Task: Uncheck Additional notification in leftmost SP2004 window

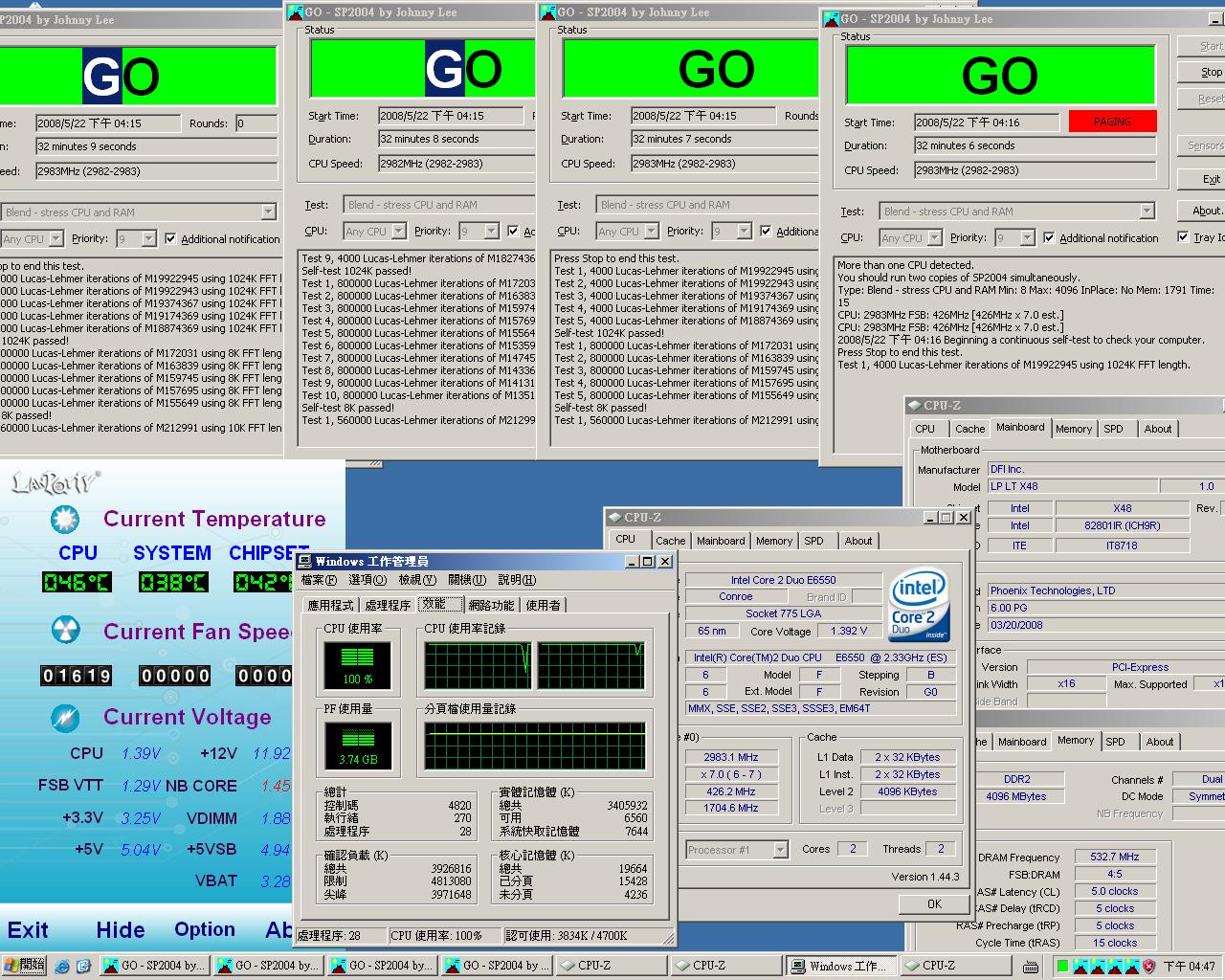Action: [170, 239]
